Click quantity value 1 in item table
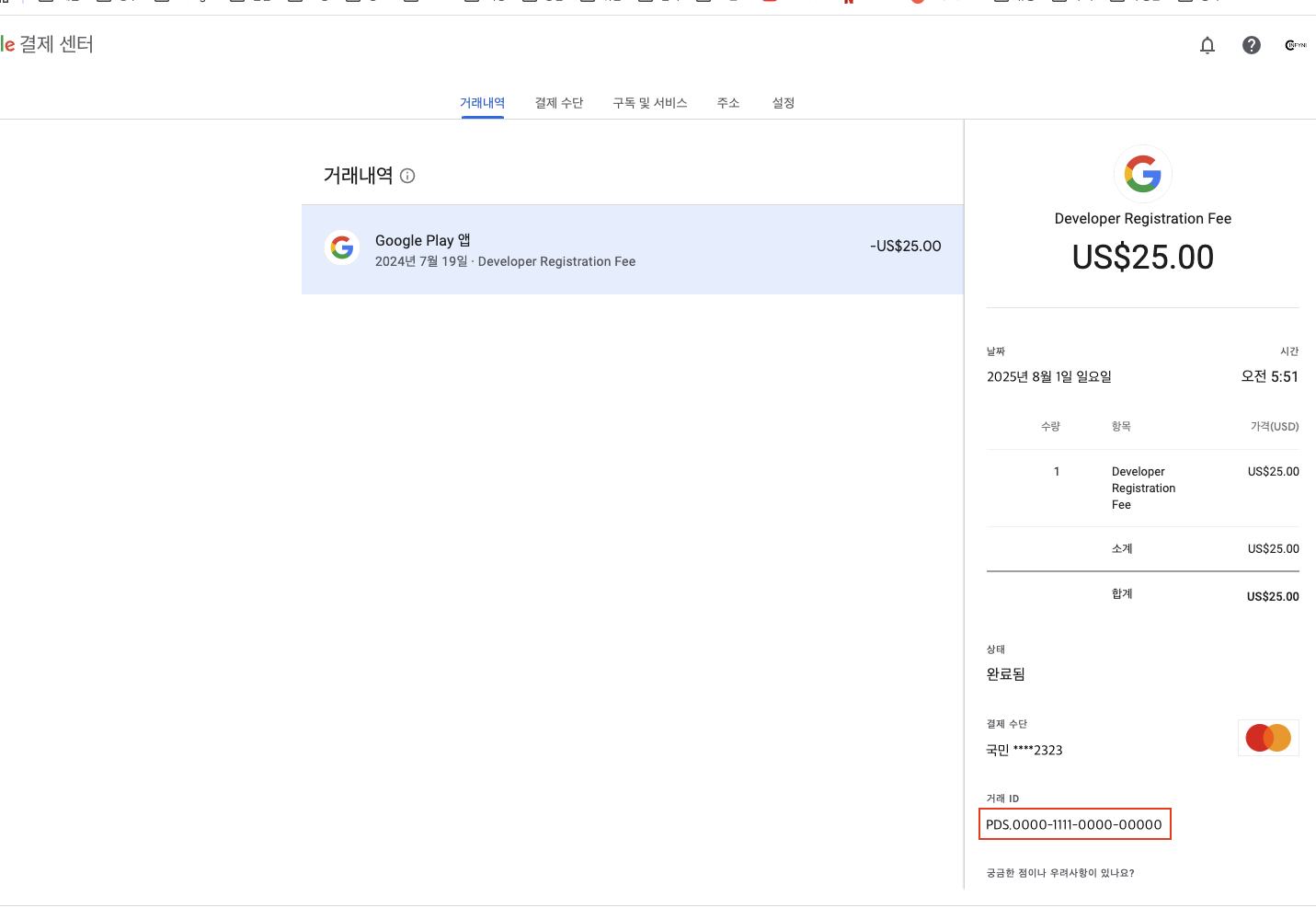This screenshot has height=908, width=1316. (1057, 472)
